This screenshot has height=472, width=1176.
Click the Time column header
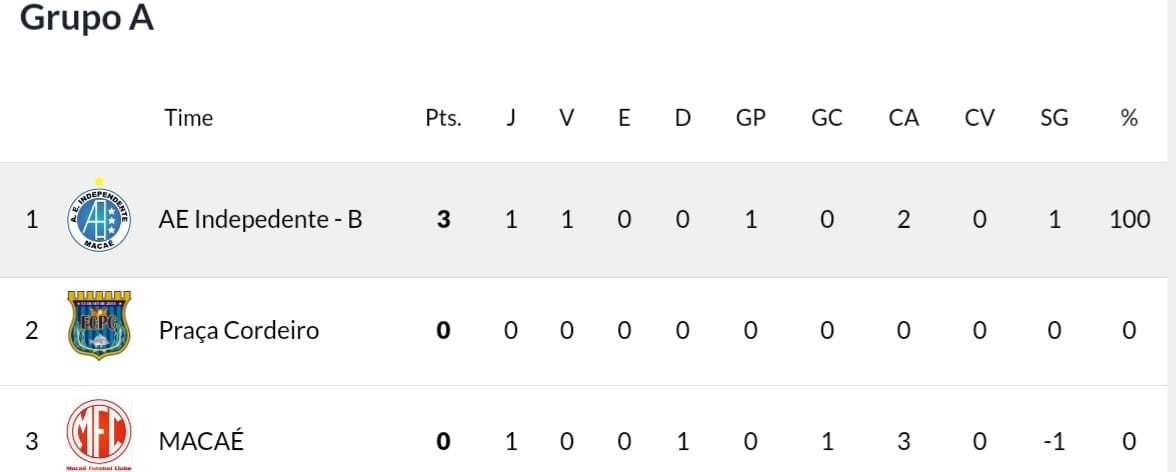coord(189,118)
